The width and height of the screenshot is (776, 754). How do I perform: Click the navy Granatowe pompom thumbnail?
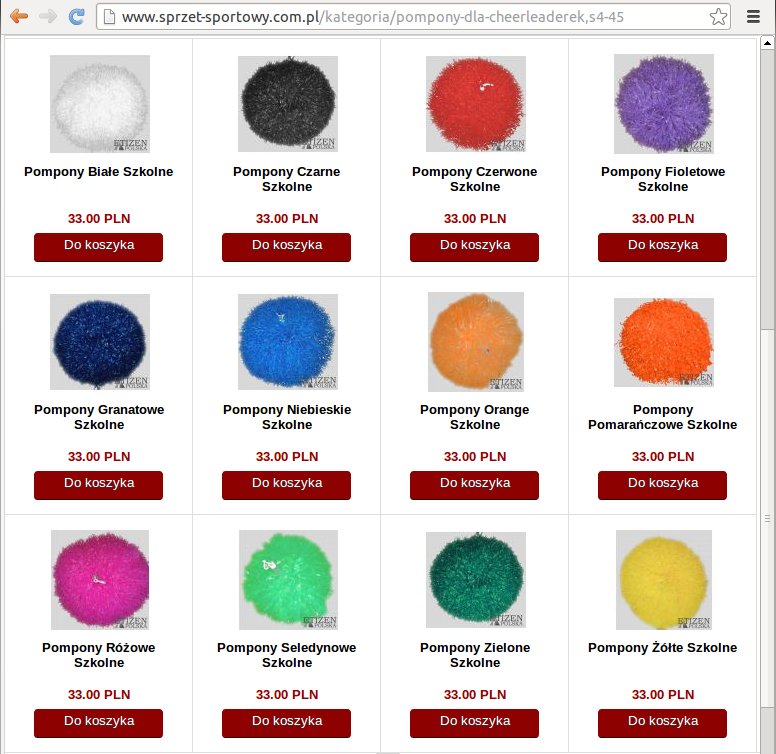100,342
